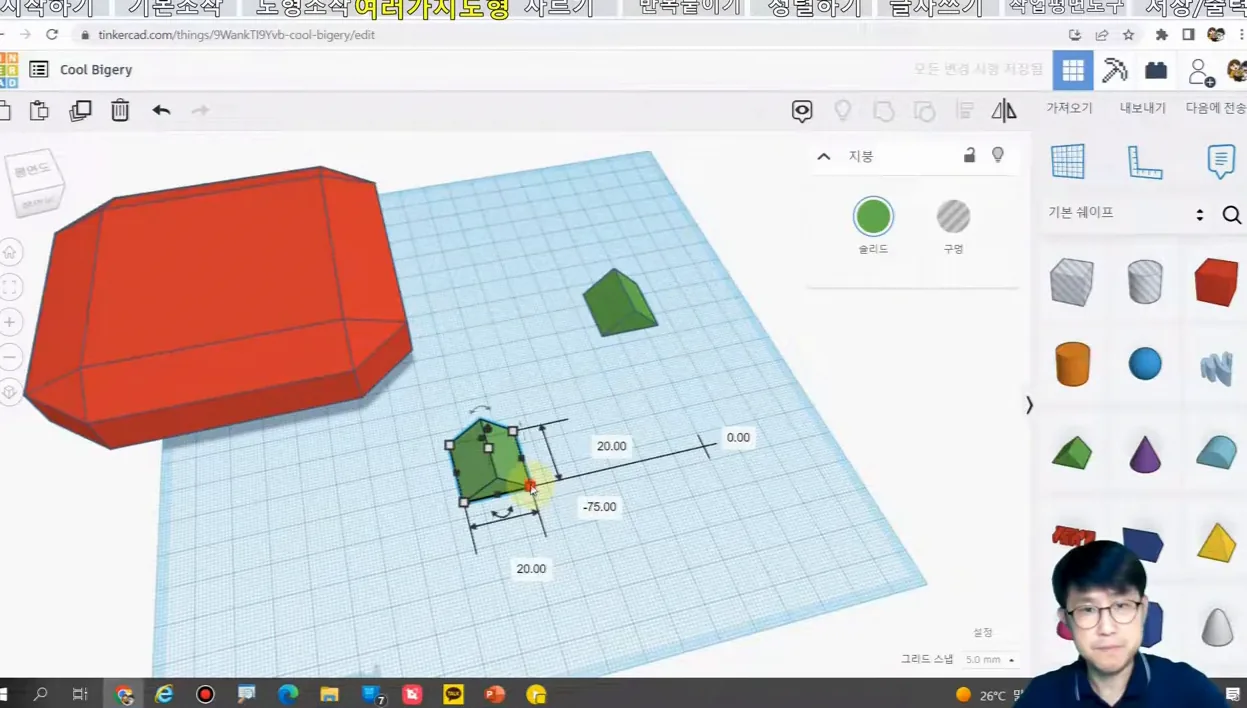Click the Duplicate and repeat icon
The image size is (1247, 708).
80,110
